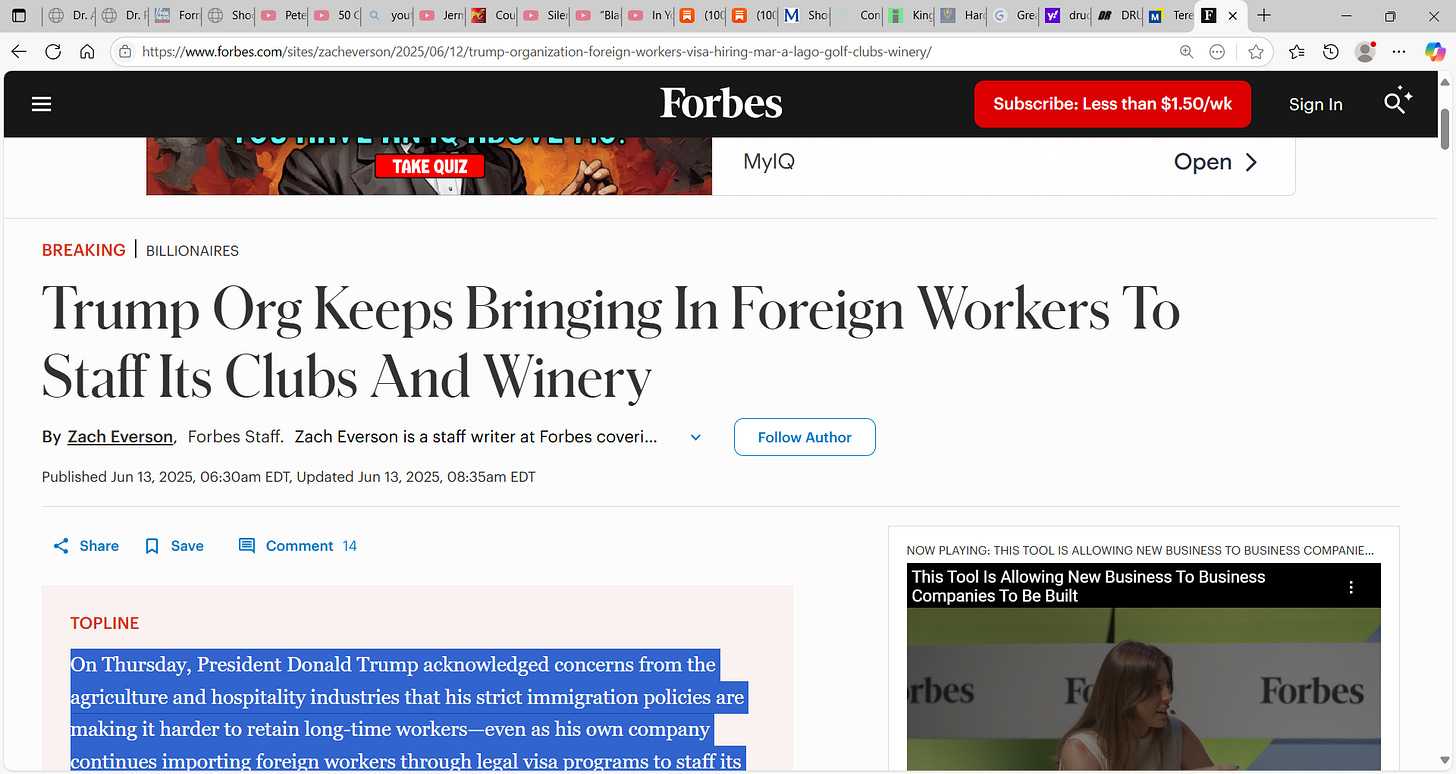
Task: Open MyIQ ad chevron
Action: click(x=1251, y=162)
